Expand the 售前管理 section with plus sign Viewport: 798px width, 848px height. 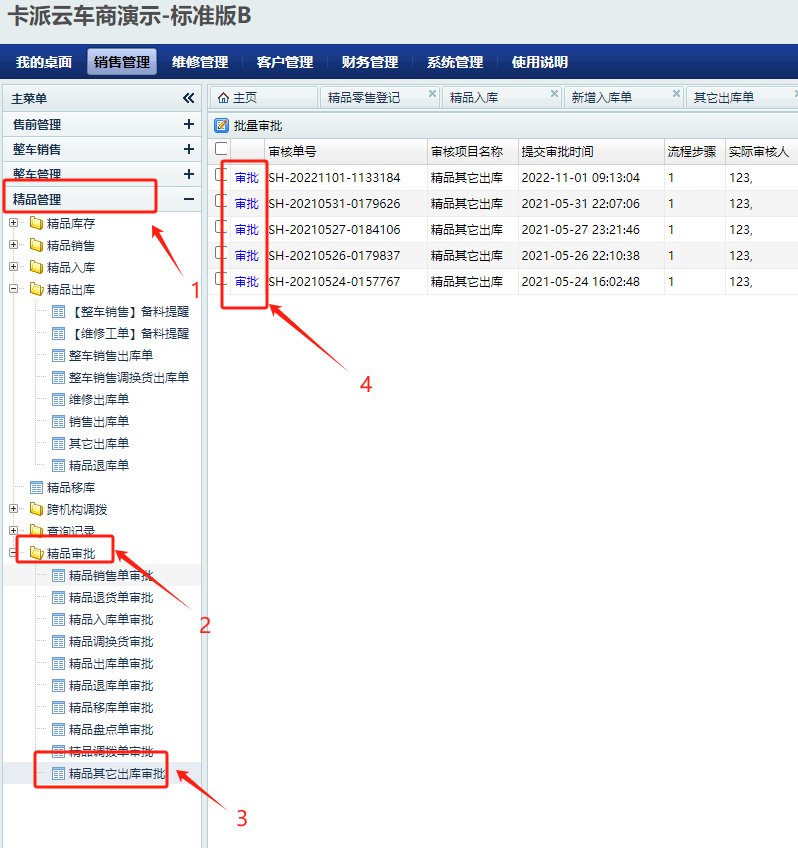188,125
